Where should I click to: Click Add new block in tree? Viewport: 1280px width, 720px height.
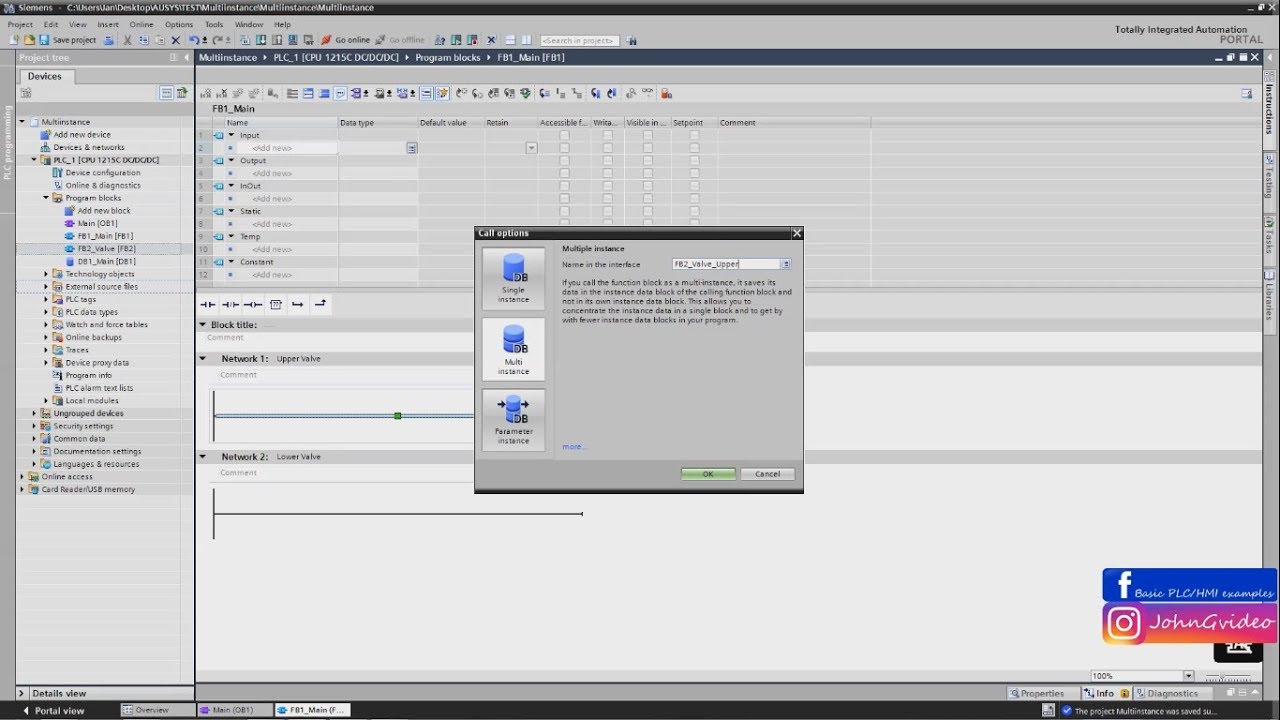[104, 211]
